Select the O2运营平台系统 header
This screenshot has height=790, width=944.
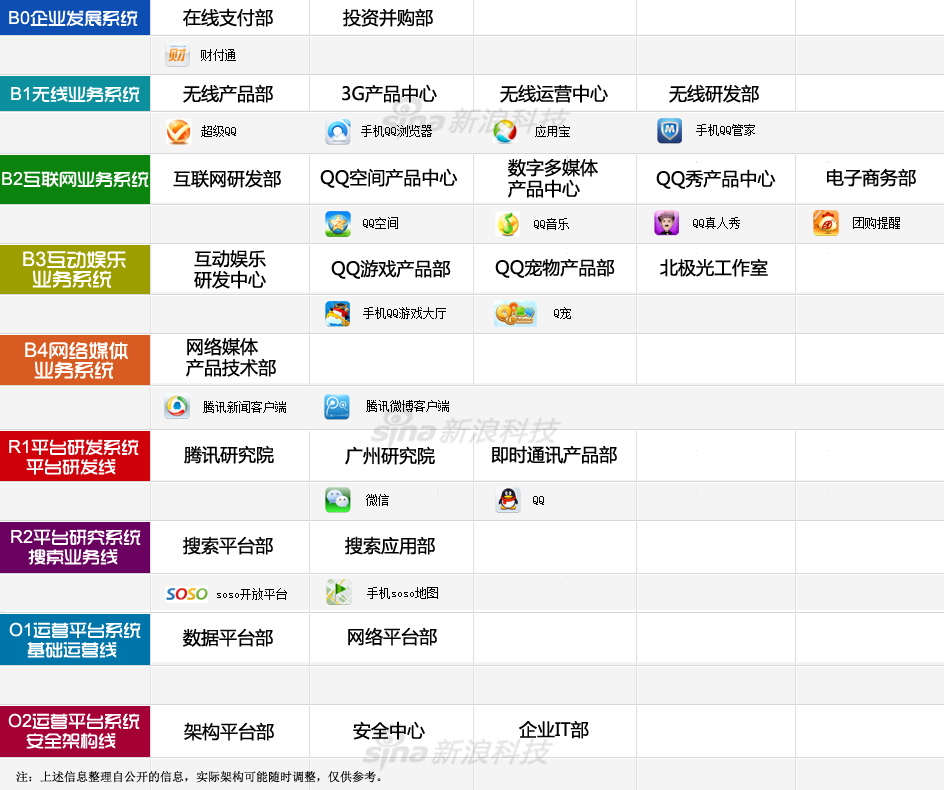tap(75, 732)
